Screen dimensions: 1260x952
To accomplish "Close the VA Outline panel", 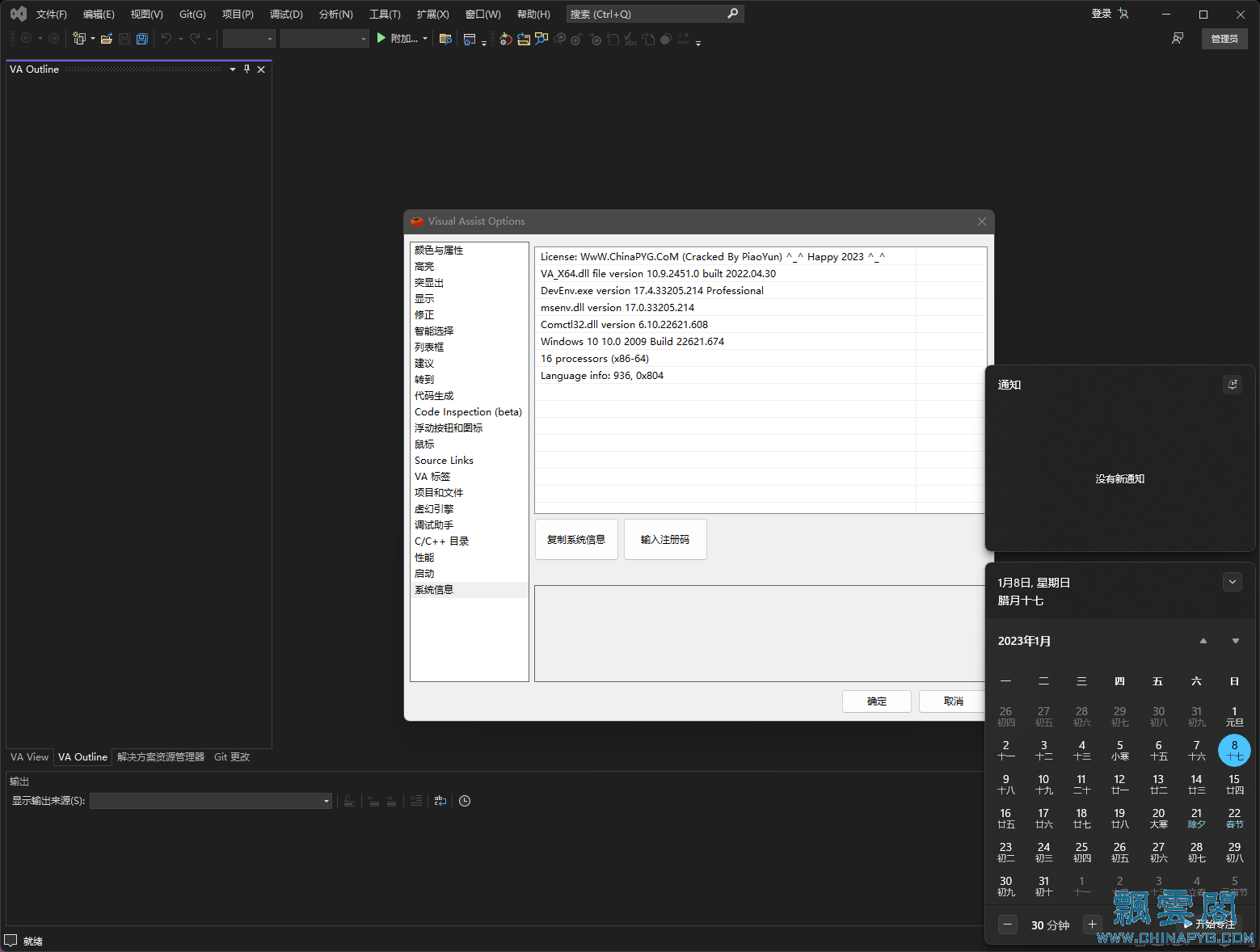I will click(x=261, y=70).
